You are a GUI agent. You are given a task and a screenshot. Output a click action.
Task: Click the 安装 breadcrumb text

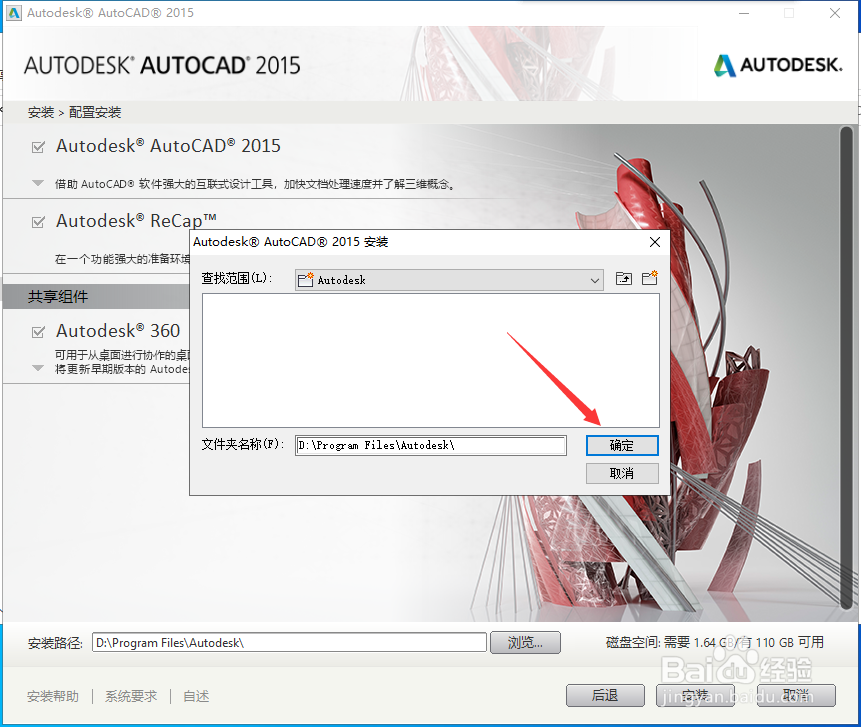(x=41, y=113)
